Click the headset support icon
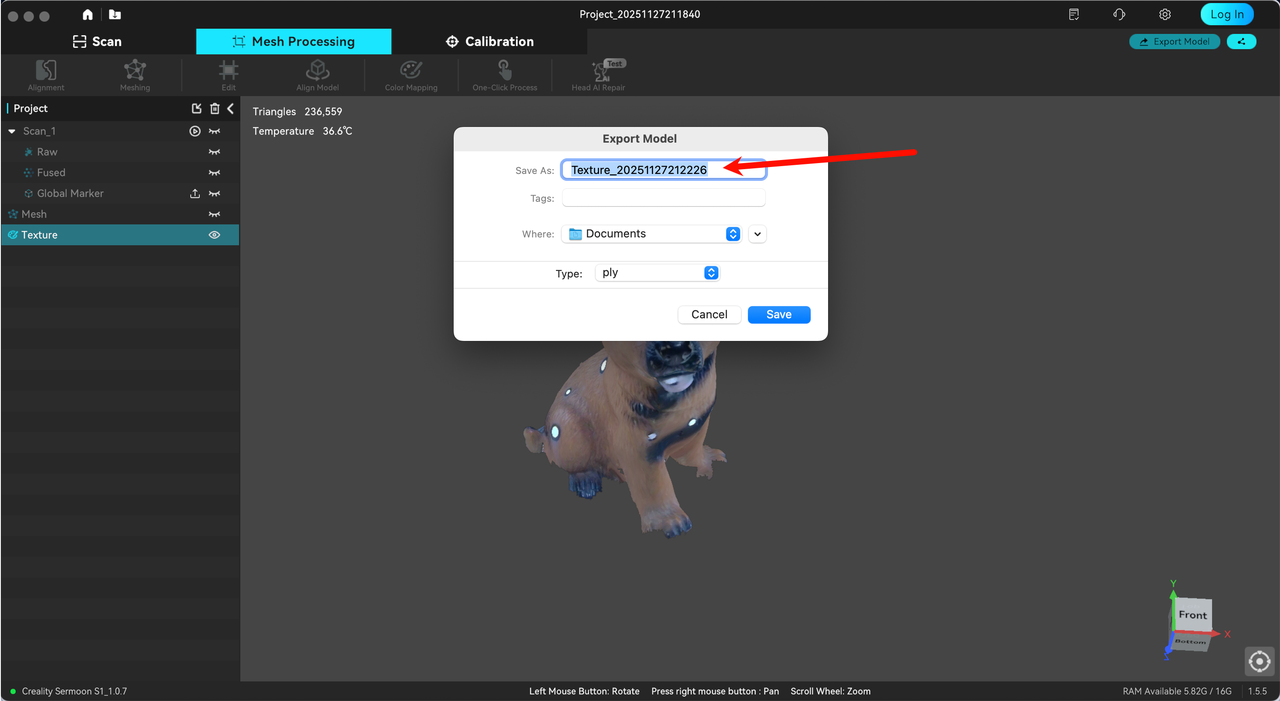The width and height of the screenshot is (1280, 701). (1119, 14)
